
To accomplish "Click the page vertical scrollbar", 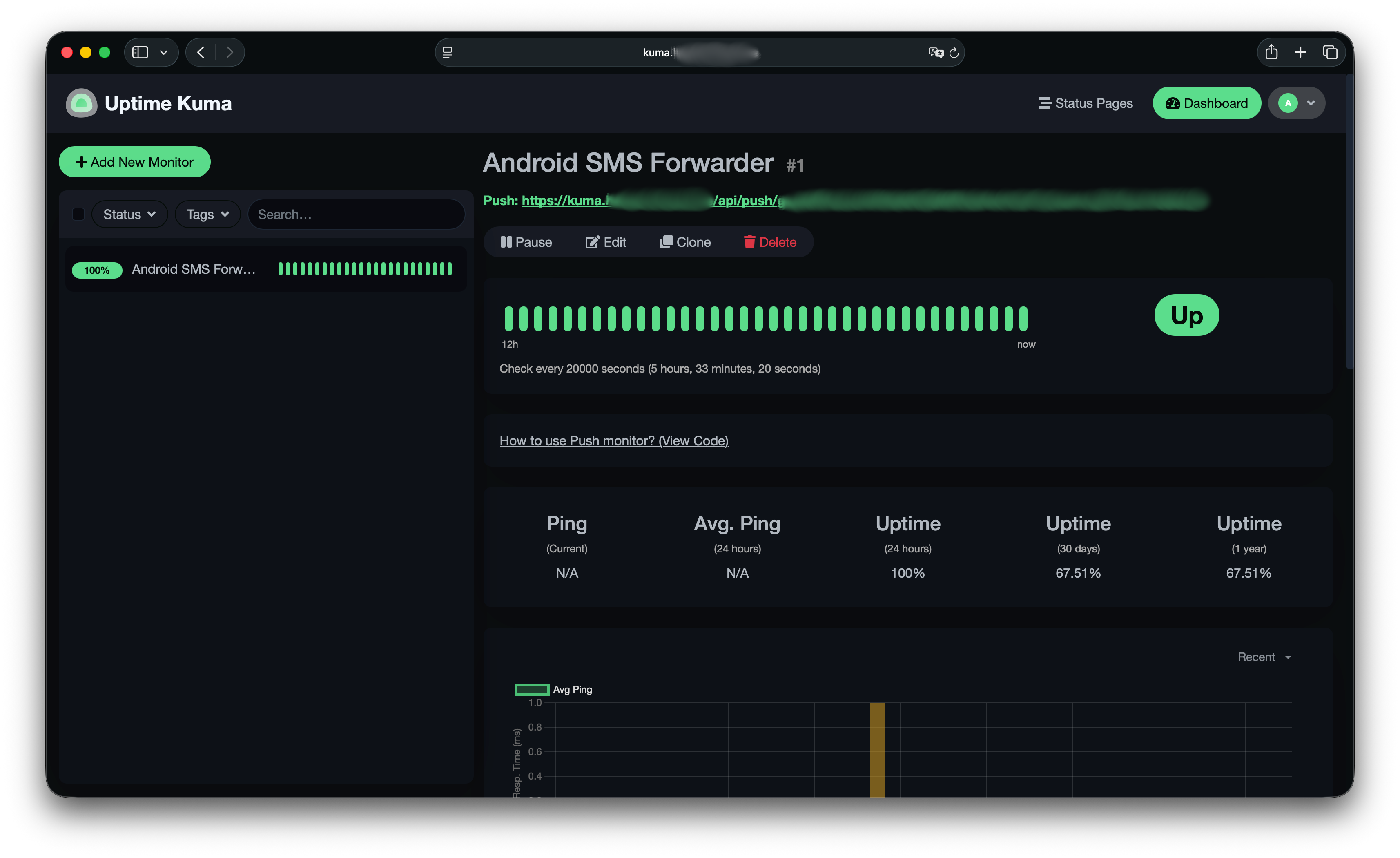I will point(1349,222).
